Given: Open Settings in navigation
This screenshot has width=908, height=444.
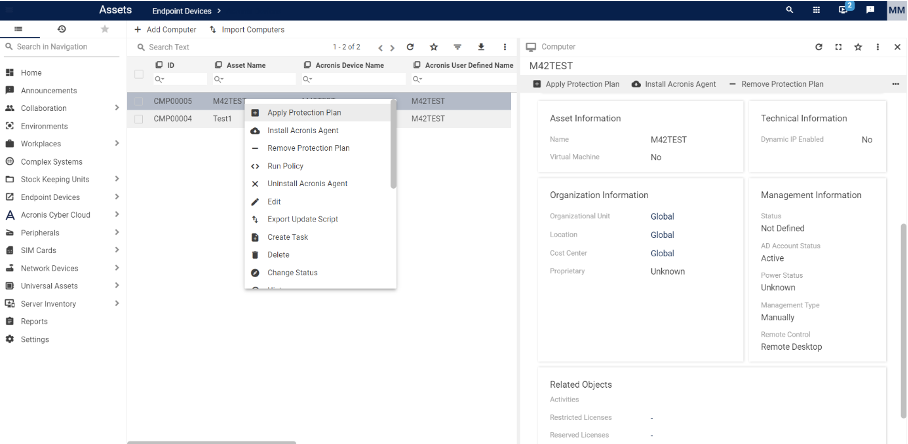Looking at the screenshot, I should pyautogui.click(x=35, y=339).
